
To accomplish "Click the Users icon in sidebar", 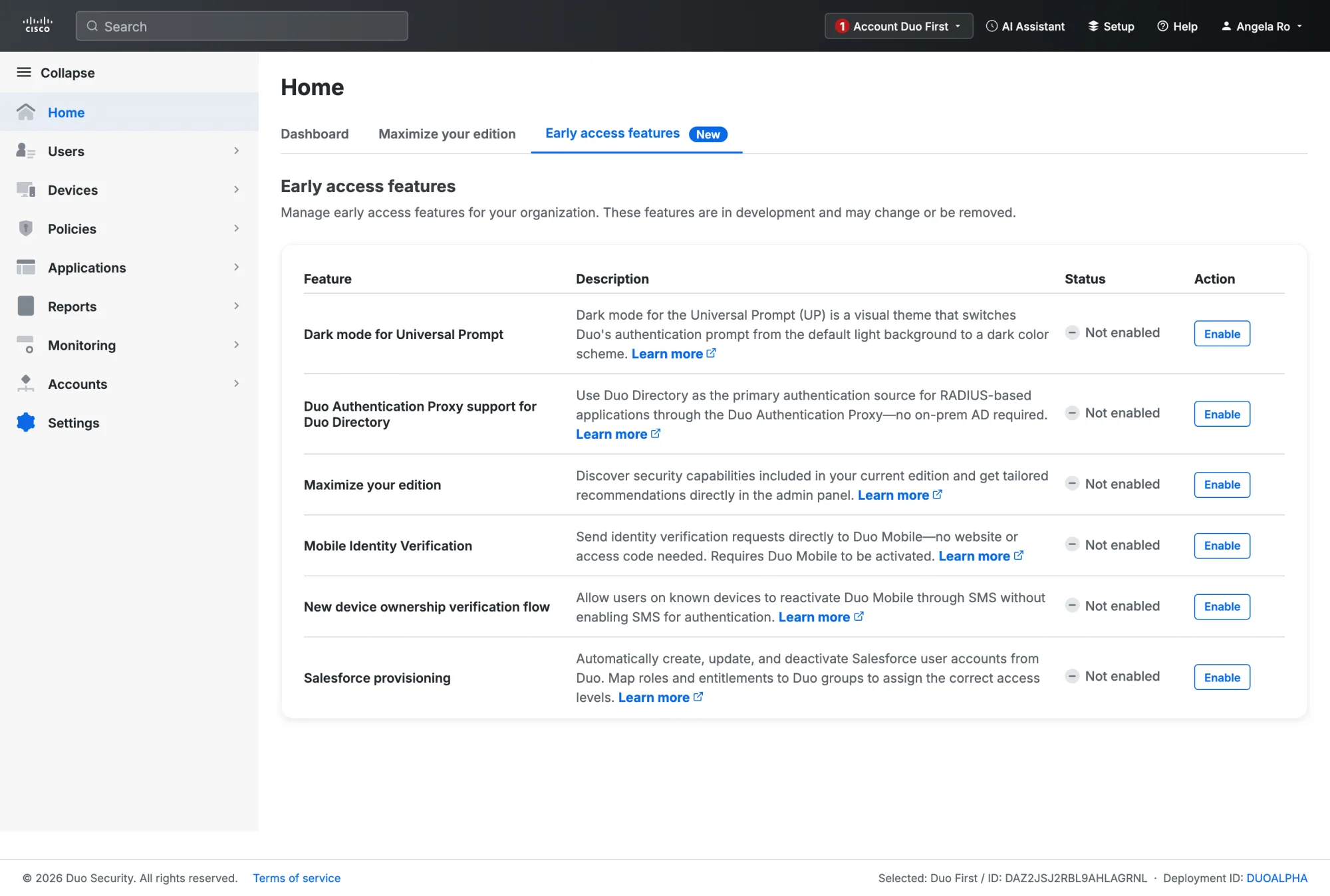I will click(26, 151).
